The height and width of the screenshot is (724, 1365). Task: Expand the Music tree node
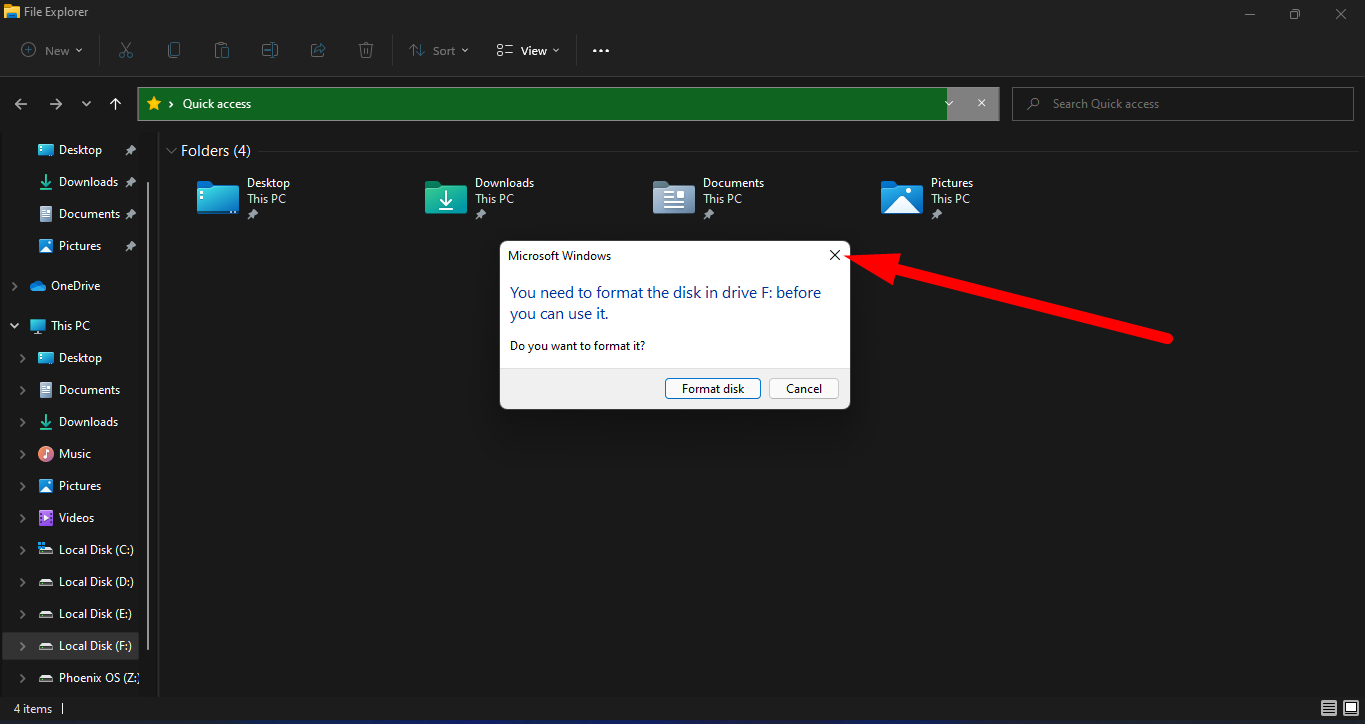[x=23, y=454]
